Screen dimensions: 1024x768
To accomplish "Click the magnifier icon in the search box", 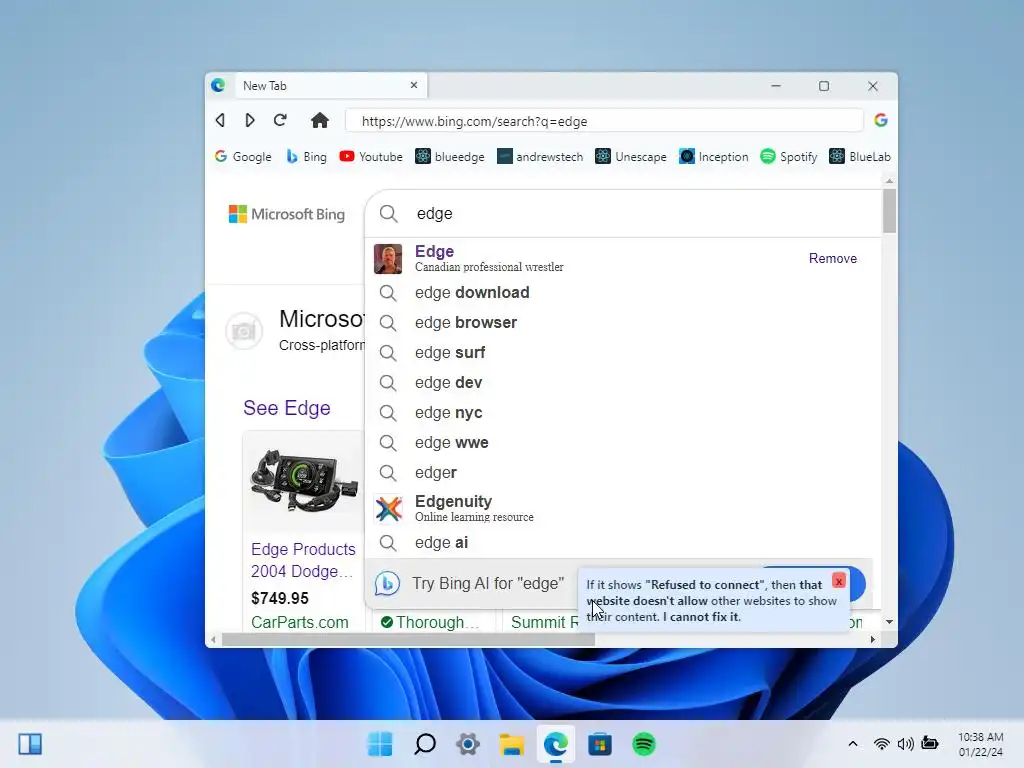I will [x=389, y=214].
